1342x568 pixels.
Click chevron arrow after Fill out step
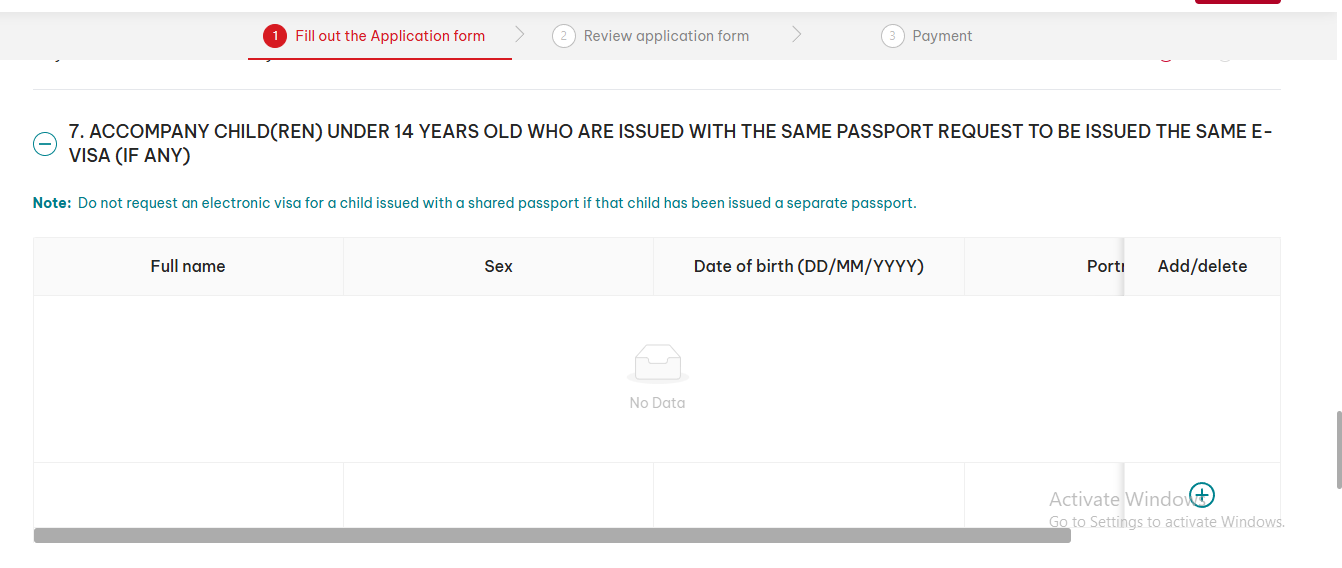pos(520,35)
